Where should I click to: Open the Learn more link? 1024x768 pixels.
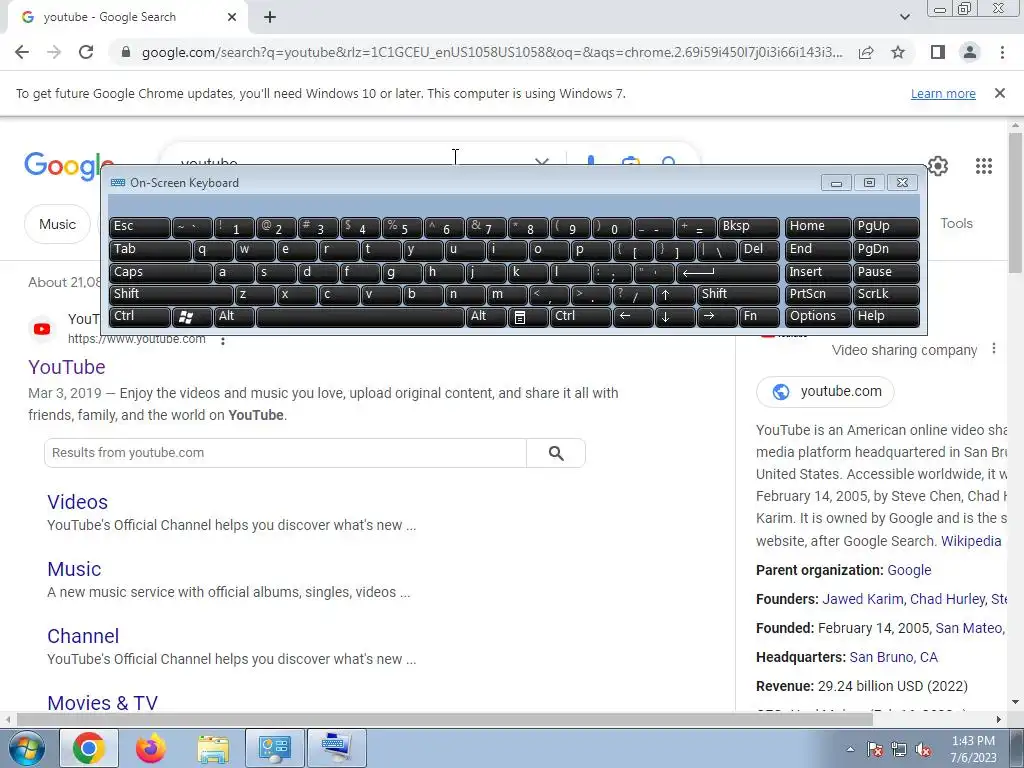(943, 93)
